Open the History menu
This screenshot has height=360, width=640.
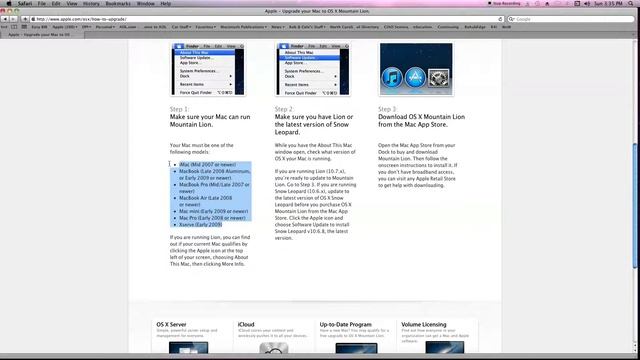click(91, 3)
